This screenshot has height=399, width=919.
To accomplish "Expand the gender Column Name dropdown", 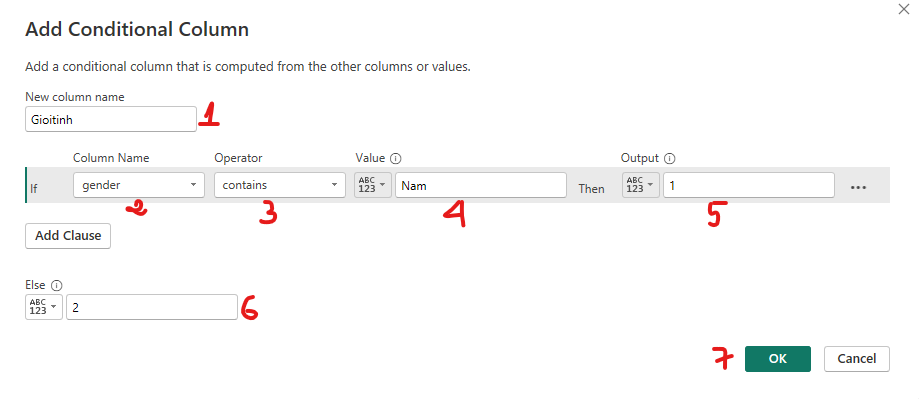I will 139,185.
